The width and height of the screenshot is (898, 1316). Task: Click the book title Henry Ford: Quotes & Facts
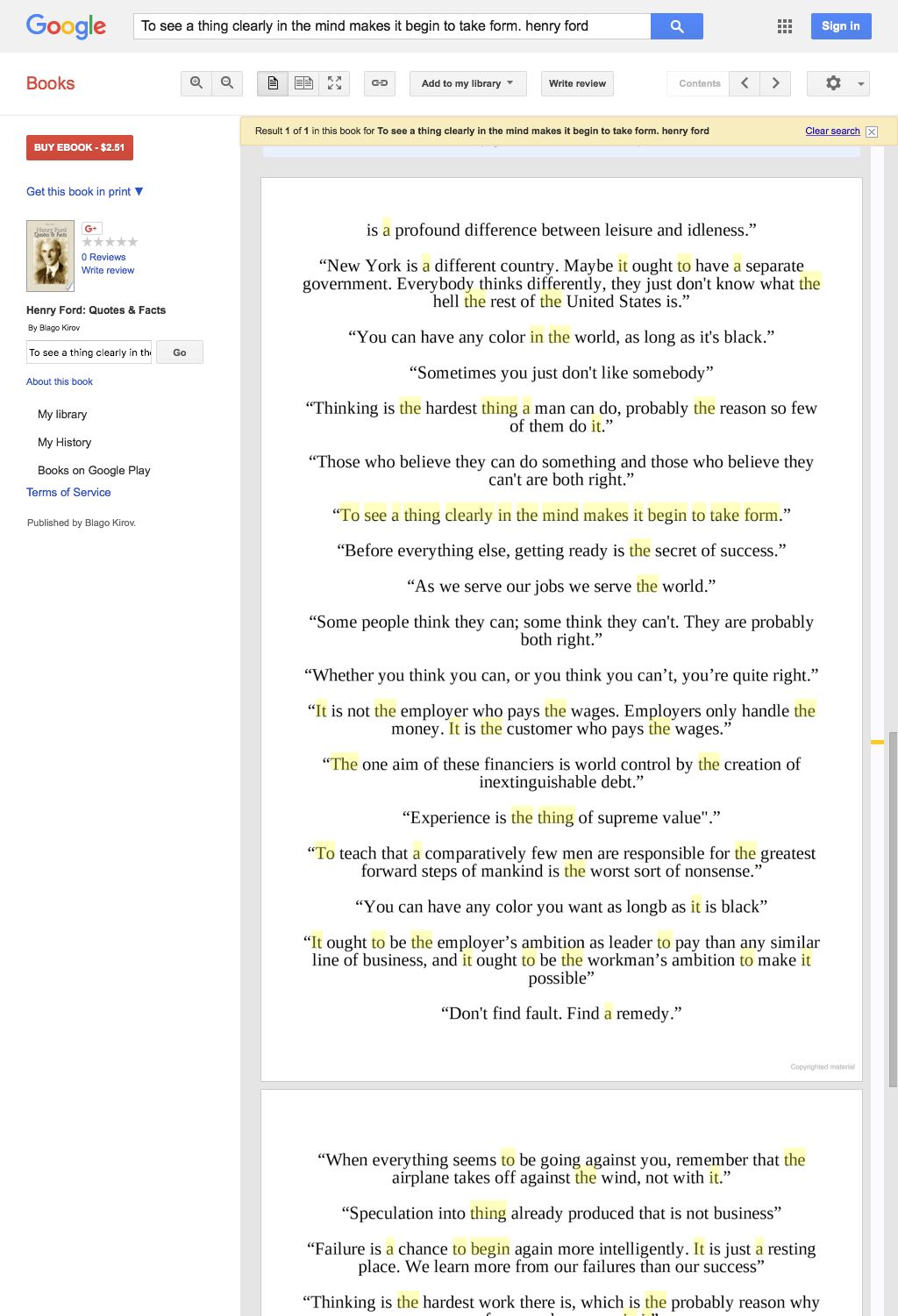96,309
